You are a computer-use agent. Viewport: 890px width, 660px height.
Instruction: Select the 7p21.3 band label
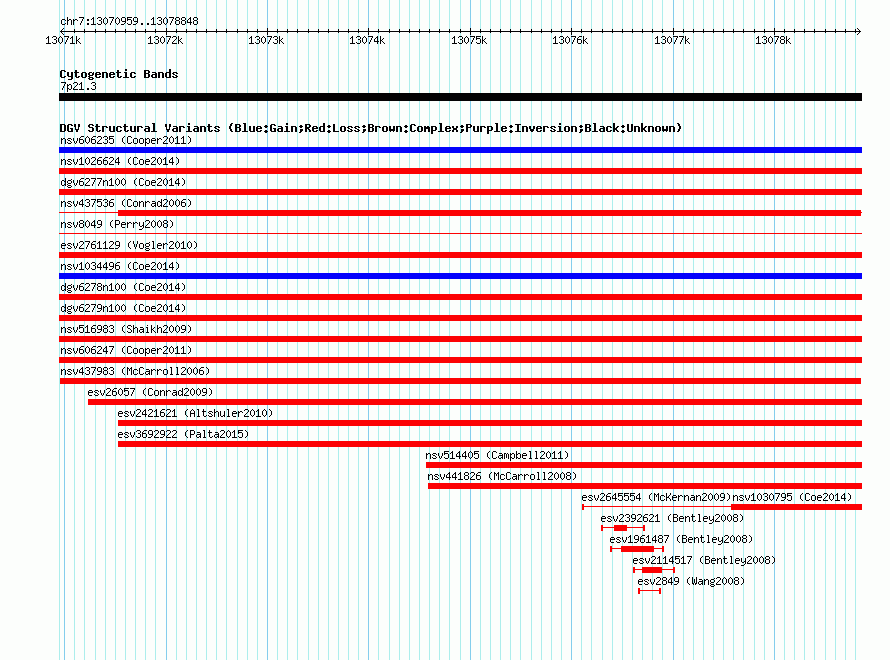click(78, 86)
